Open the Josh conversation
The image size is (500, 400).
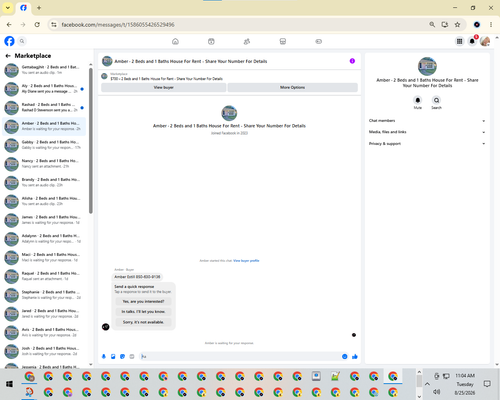(x=44, y=351)
